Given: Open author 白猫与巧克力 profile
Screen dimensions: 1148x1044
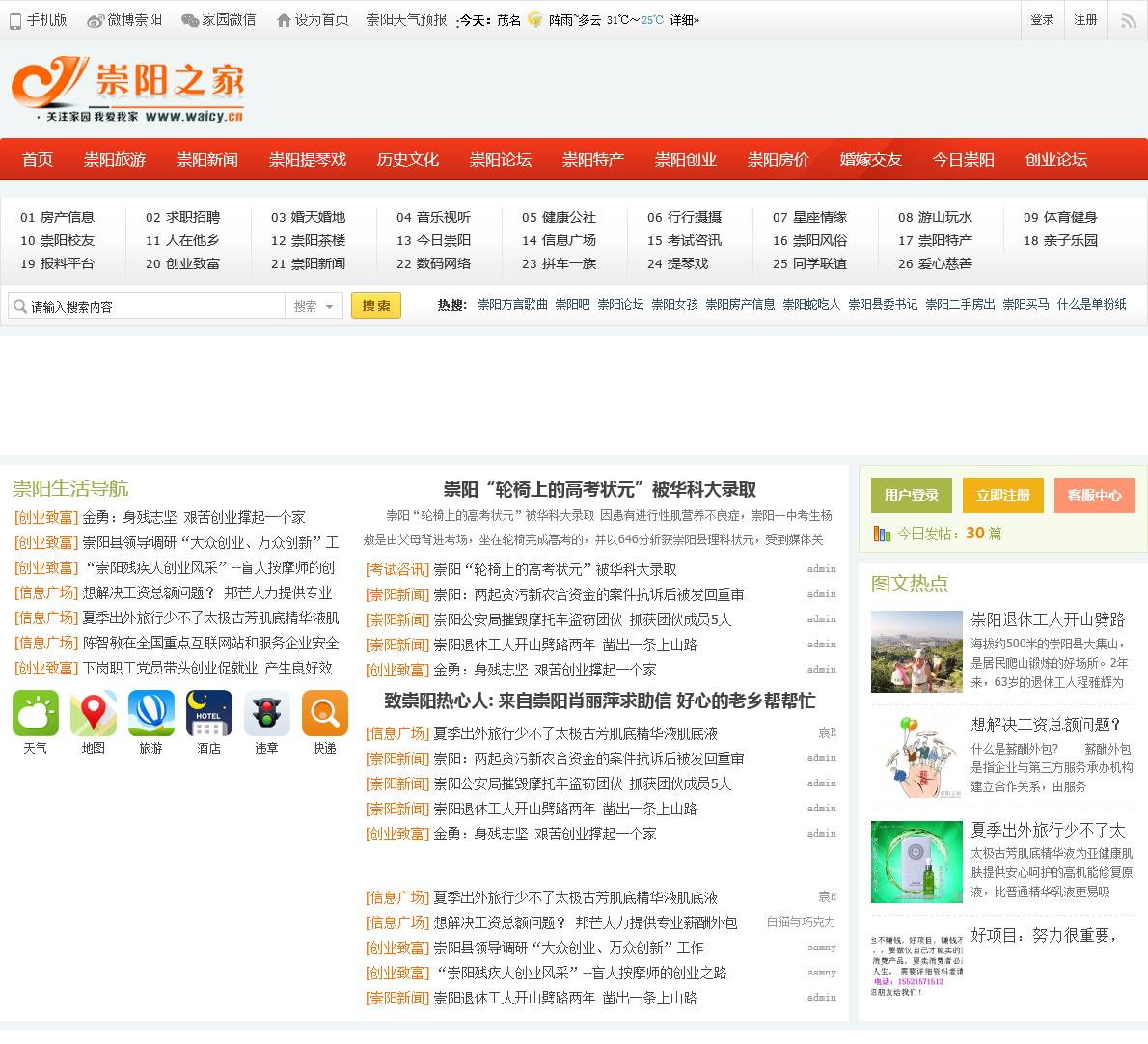Looking at the screenshot, I should (801, 922).
